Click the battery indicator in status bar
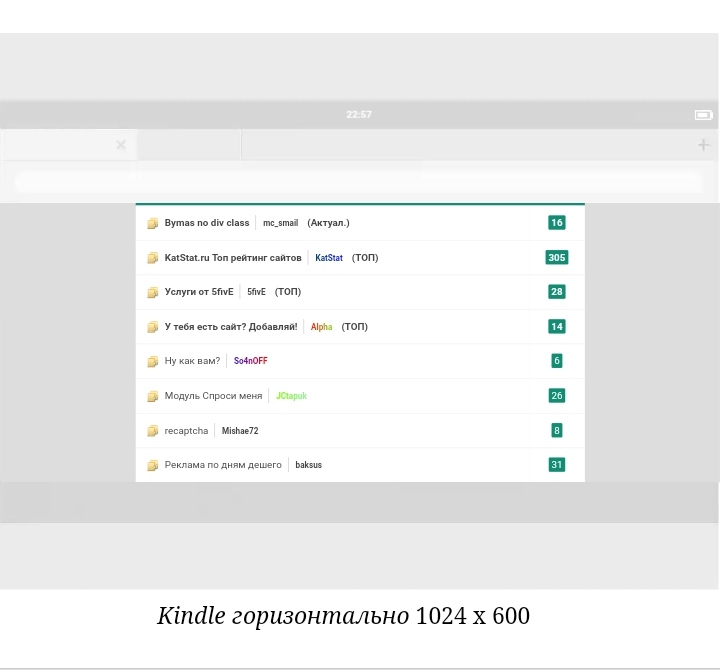The width and height of the screenshot is (720, 670). [703, 115]
